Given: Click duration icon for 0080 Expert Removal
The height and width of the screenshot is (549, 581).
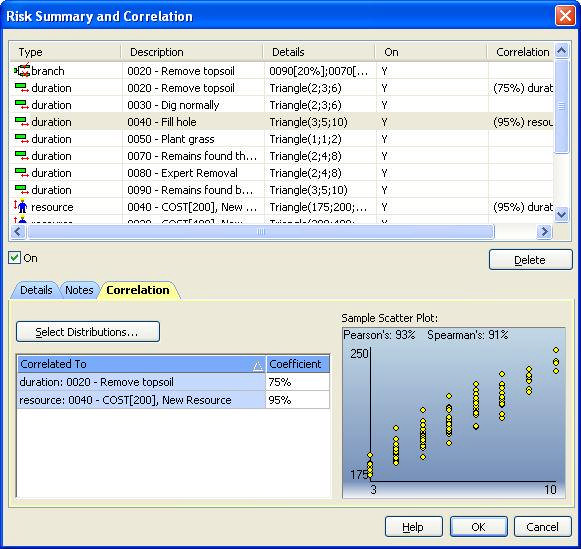Looking at the screenshot, I should coord(21,173).
